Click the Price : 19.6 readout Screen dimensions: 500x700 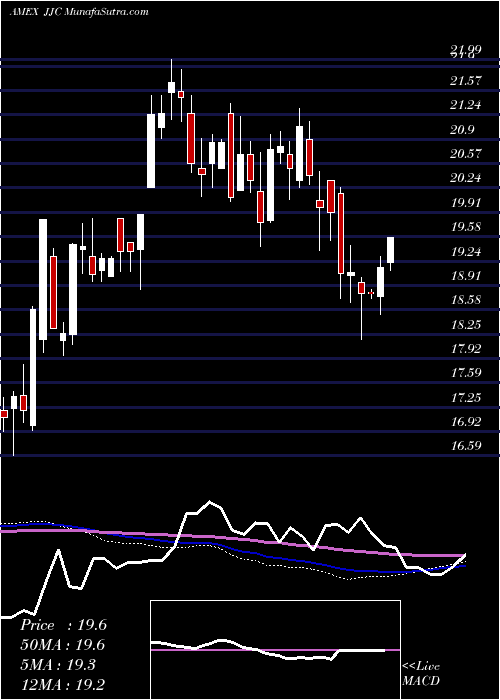click(63, 625)
